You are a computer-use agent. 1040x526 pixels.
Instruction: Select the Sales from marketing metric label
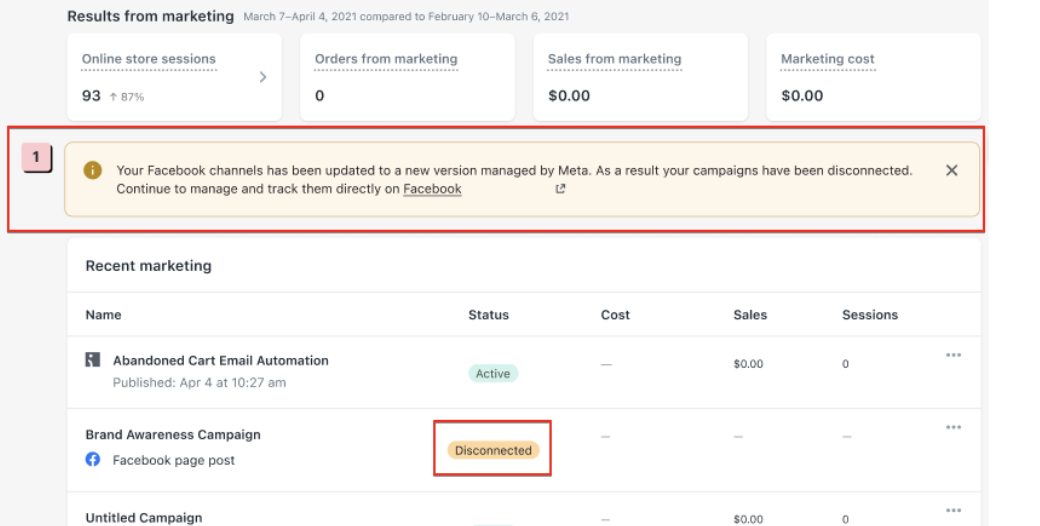(x=614, y=59)
